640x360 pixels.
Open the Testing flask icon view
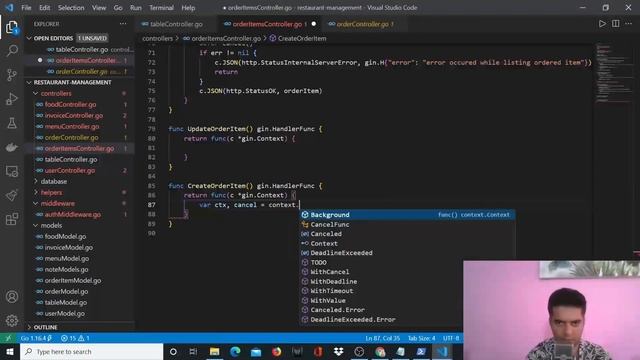coord(12,123)
